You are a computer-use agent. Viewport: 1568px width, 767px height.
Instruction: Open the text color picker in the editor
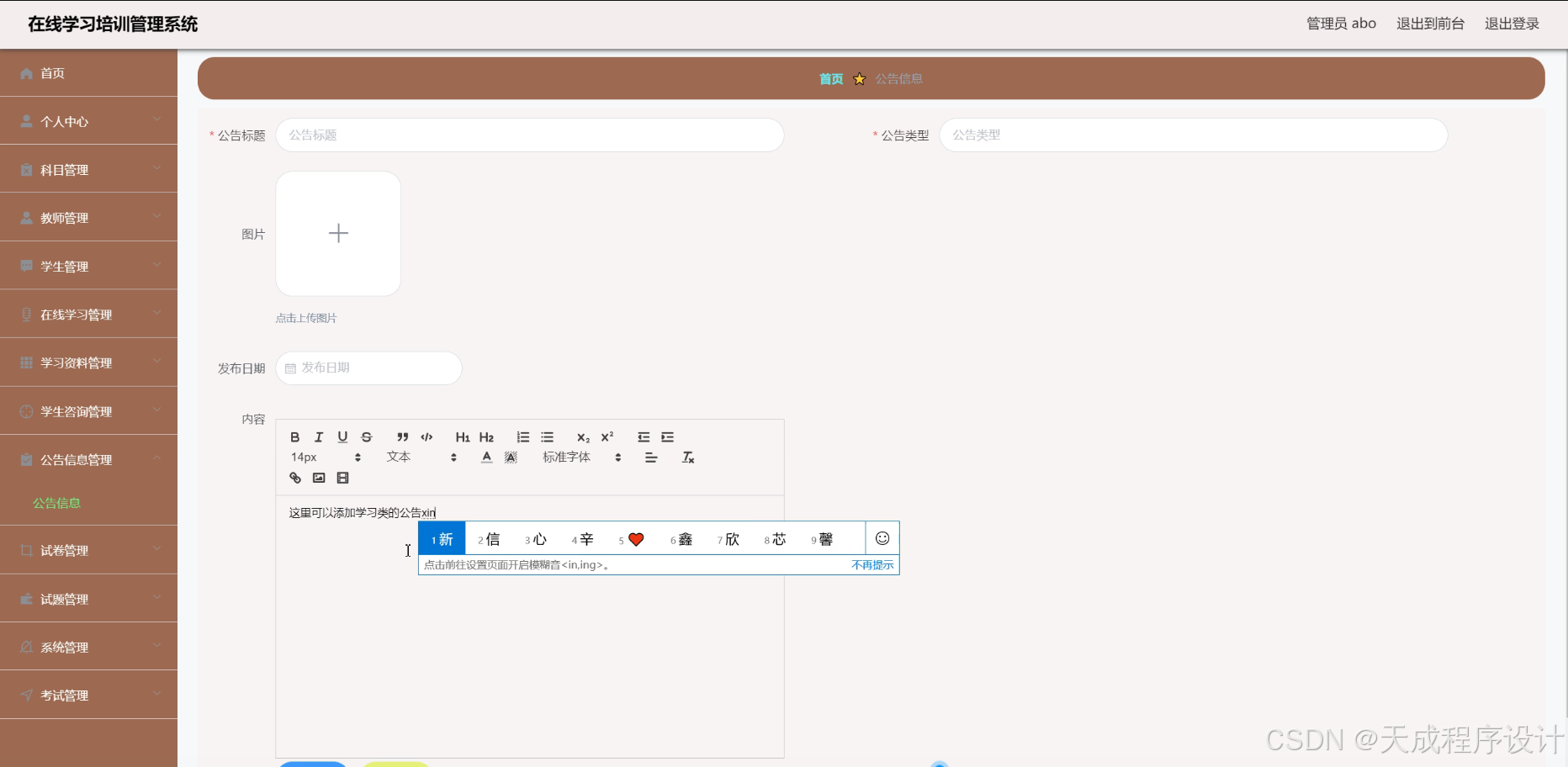pos(486,457)
